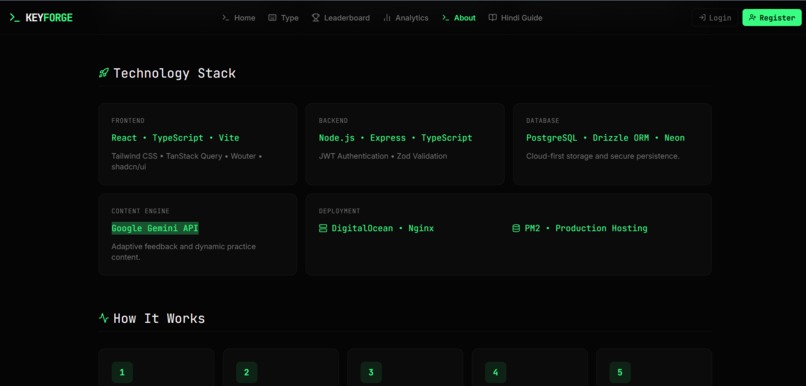
Task: Click the rocket icon next to Technology Stack
Action: tap(103, 73)
